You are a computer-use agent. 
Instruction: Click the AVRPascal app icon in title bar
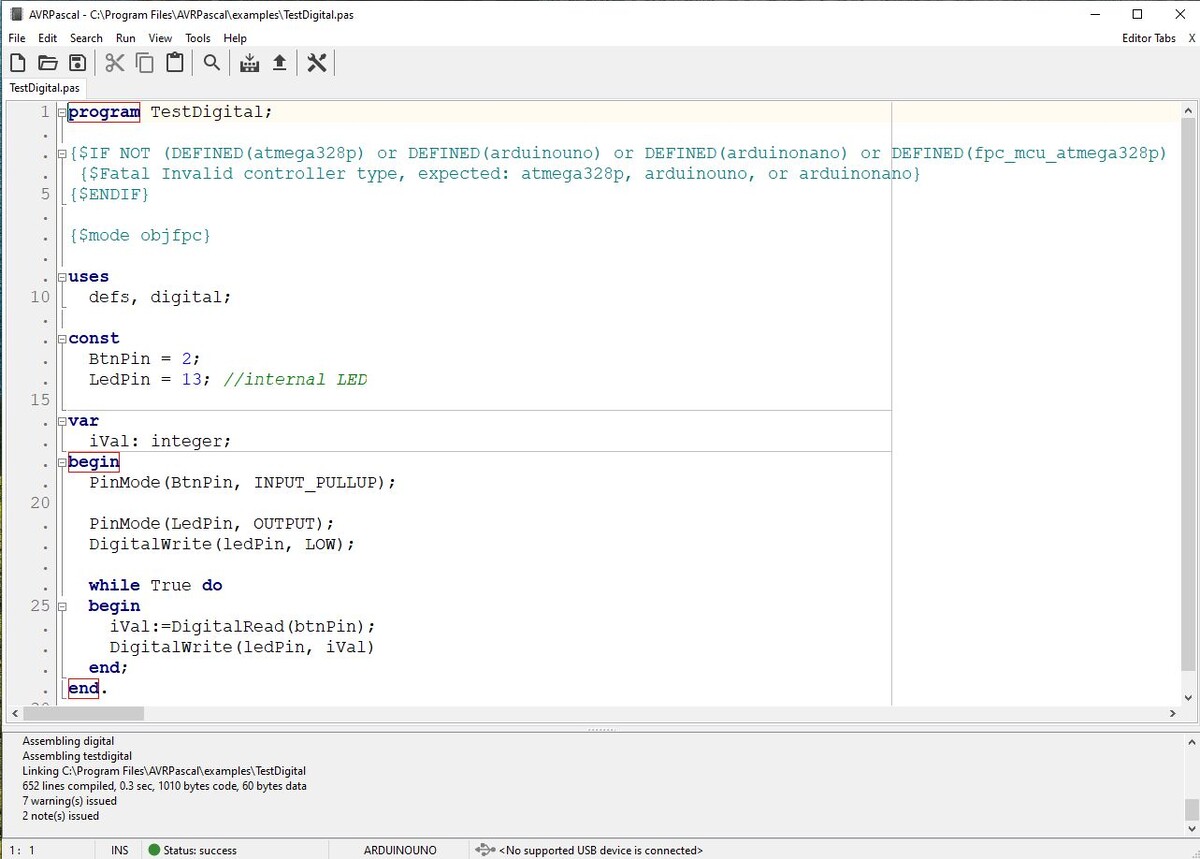[16, 14]
